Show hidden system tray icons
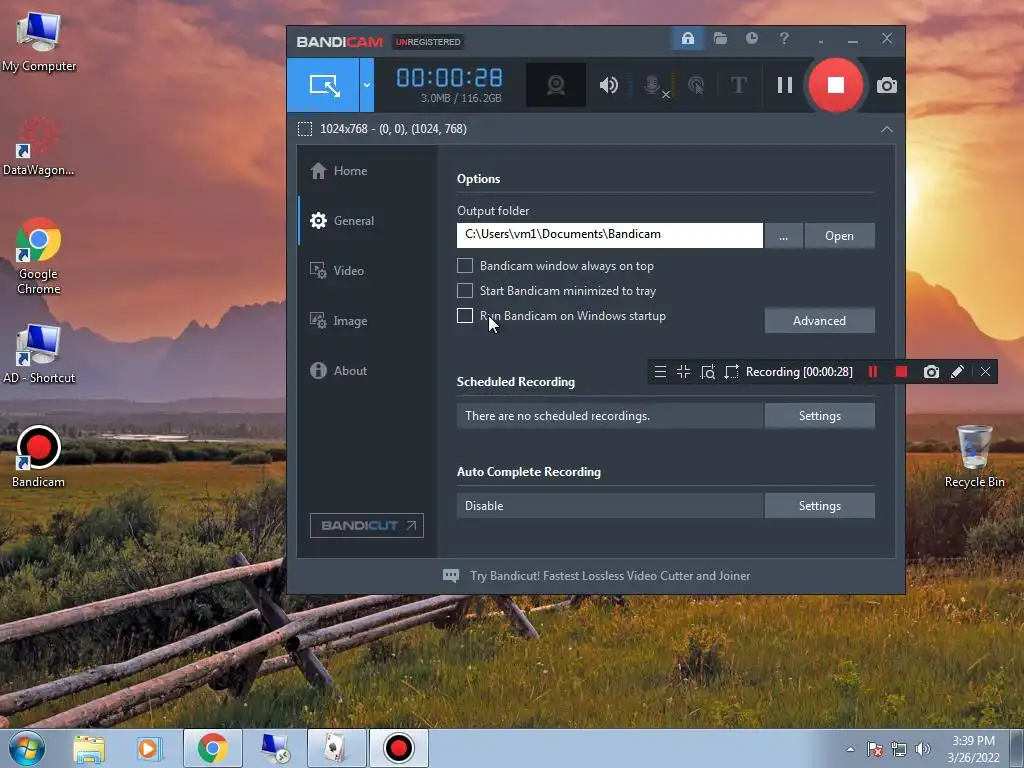This screenshot has width=1024, height=768. tap(850, 749)
